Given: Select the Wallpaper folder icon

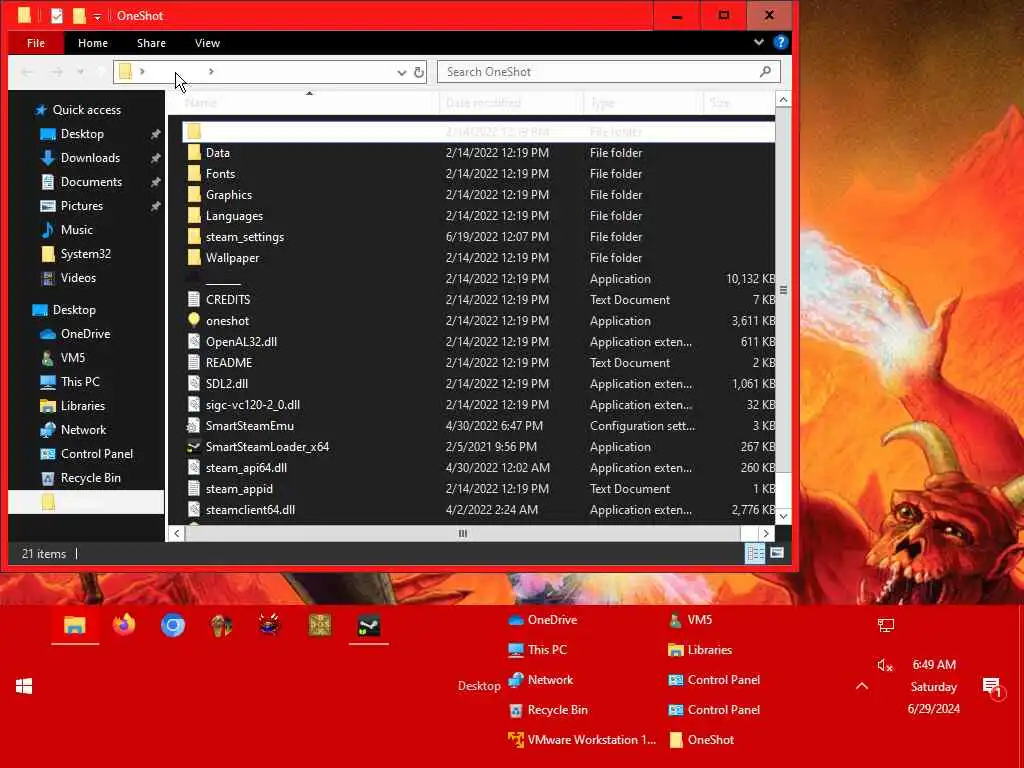Looking at the screenshot, I should [x=194, y=257].
